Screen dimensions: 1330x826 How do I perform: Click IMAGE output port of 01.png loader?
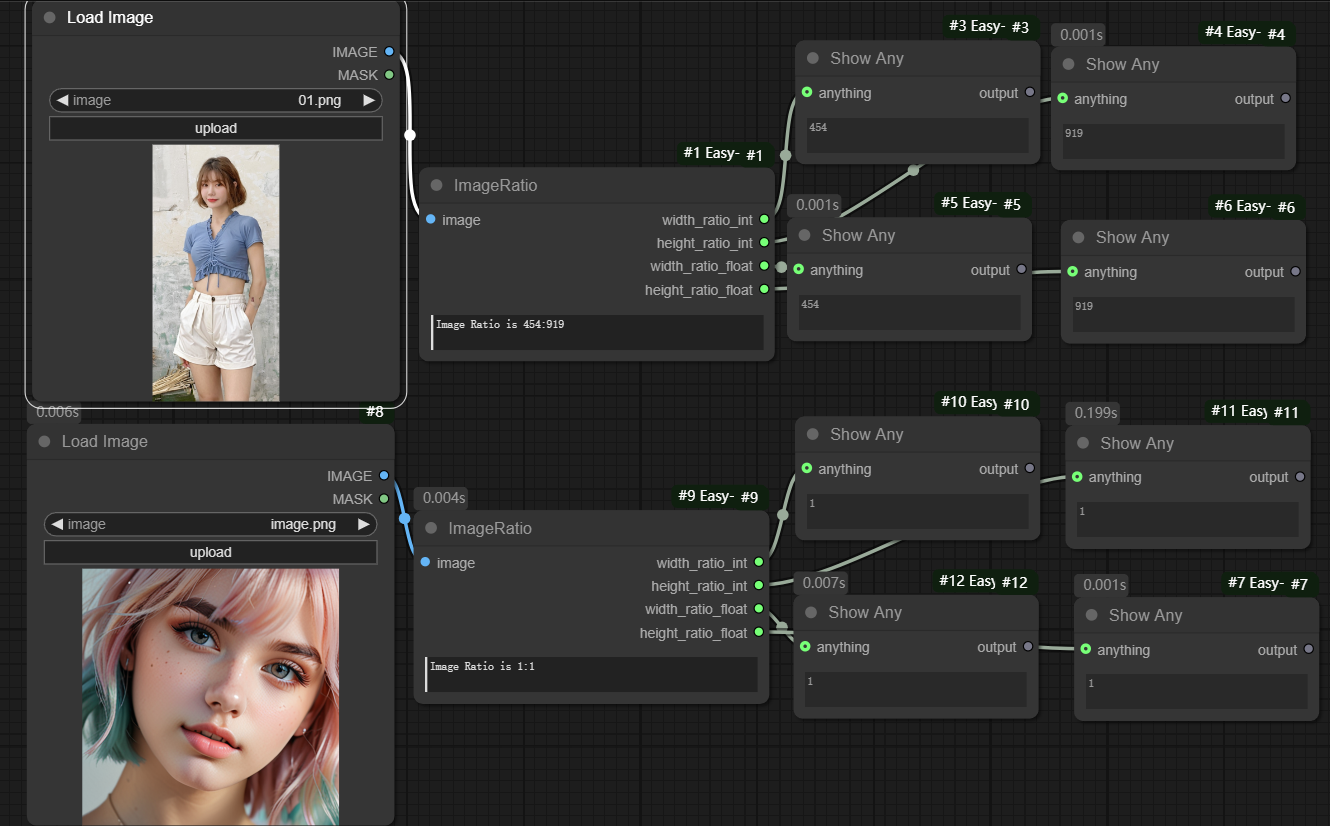(x=389, y=51)
